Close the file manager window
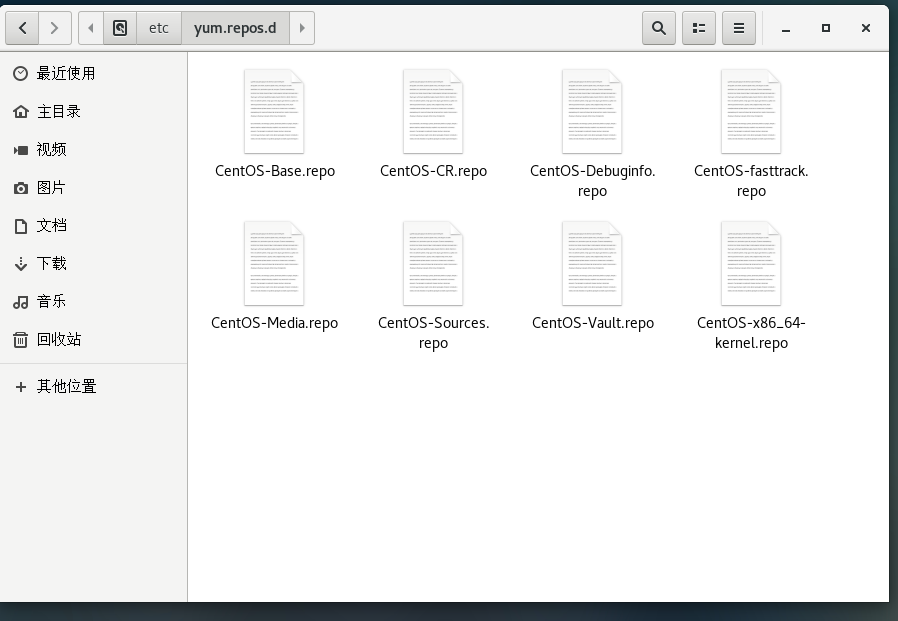Viewport: 898px width, 621px height. point(866,27)
